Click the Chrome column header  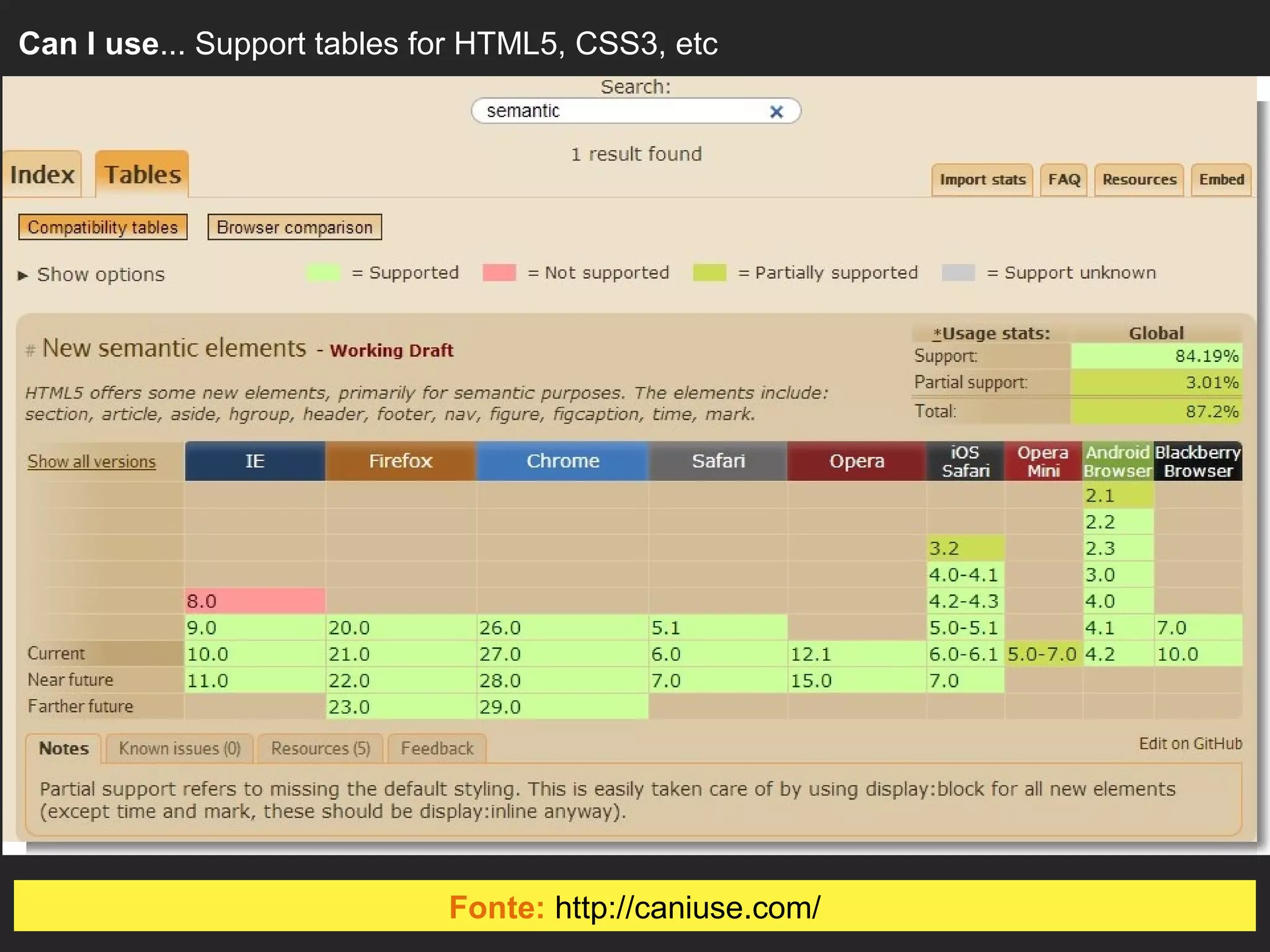pos(562,461)
